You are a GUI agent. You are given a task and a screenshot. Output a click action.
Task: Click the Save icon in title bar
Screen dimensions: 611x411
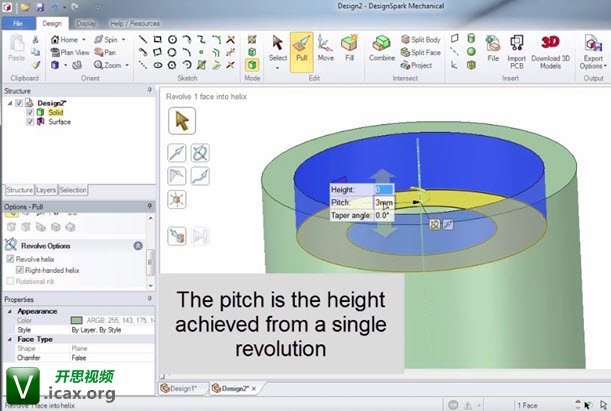click(x=41, y=7)
